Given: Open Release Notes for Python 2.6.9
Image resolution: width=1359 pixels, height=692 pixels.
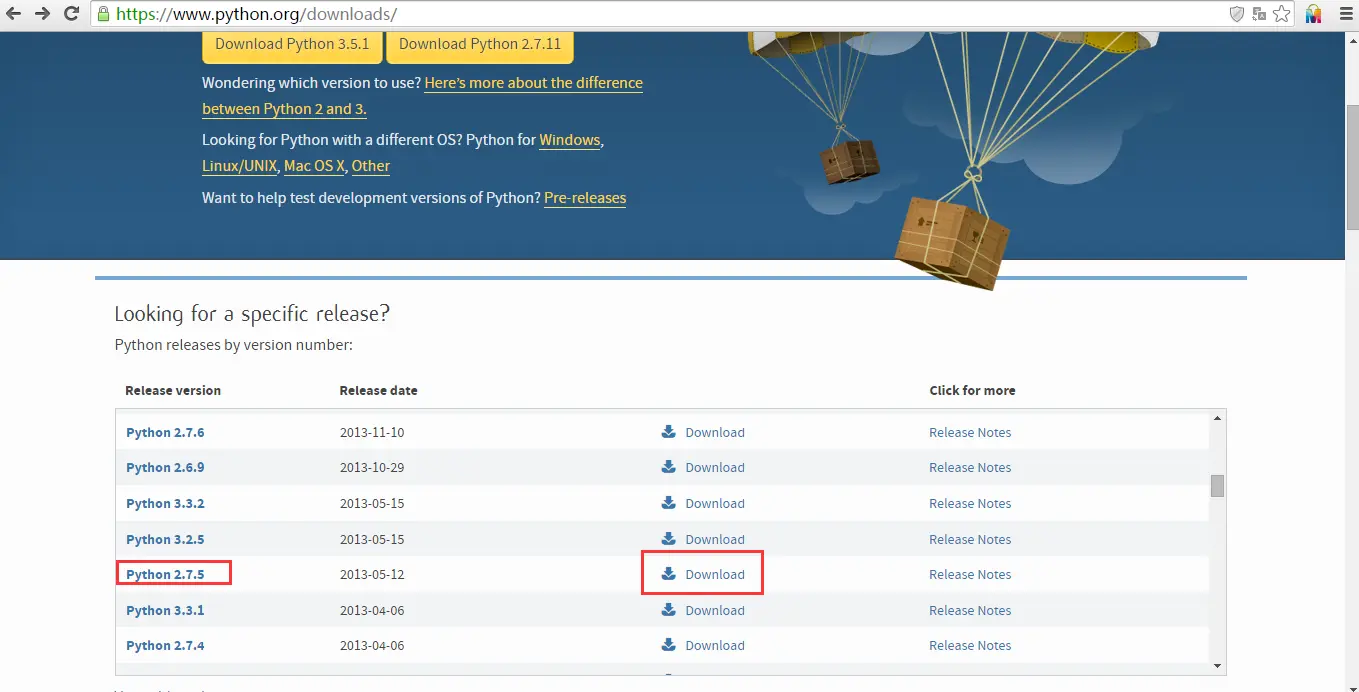Looking at the screenshot, I should [x=970, y=467].
